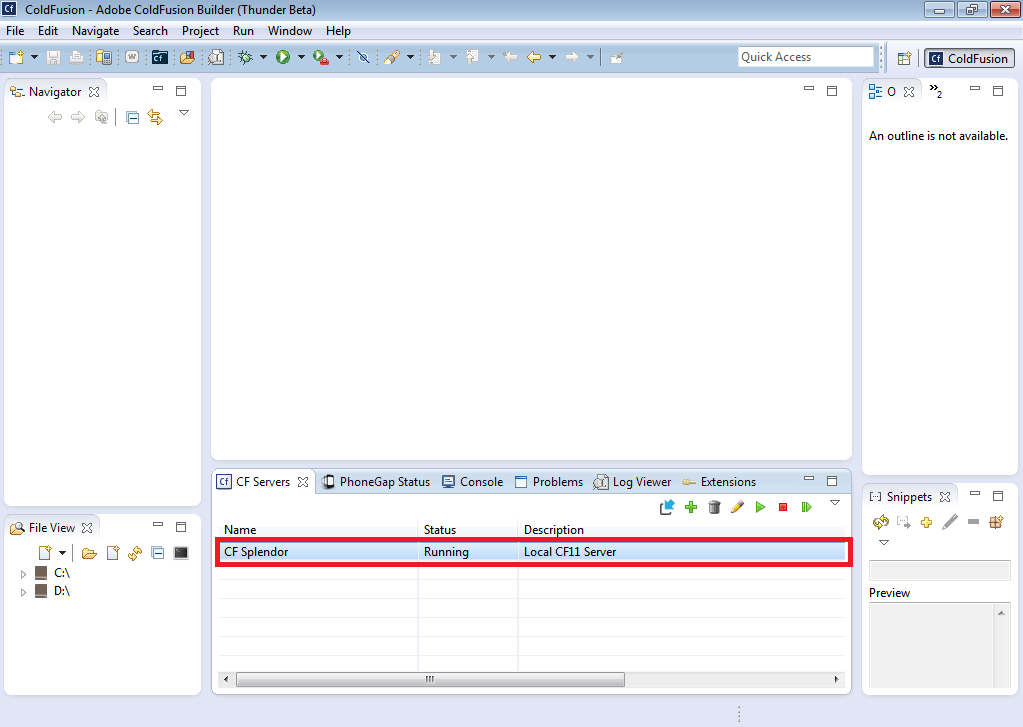The width and height of the screenshot is (1023, 727).
Task: Open the Run button dropdown arrow
Action: [300, 57]
